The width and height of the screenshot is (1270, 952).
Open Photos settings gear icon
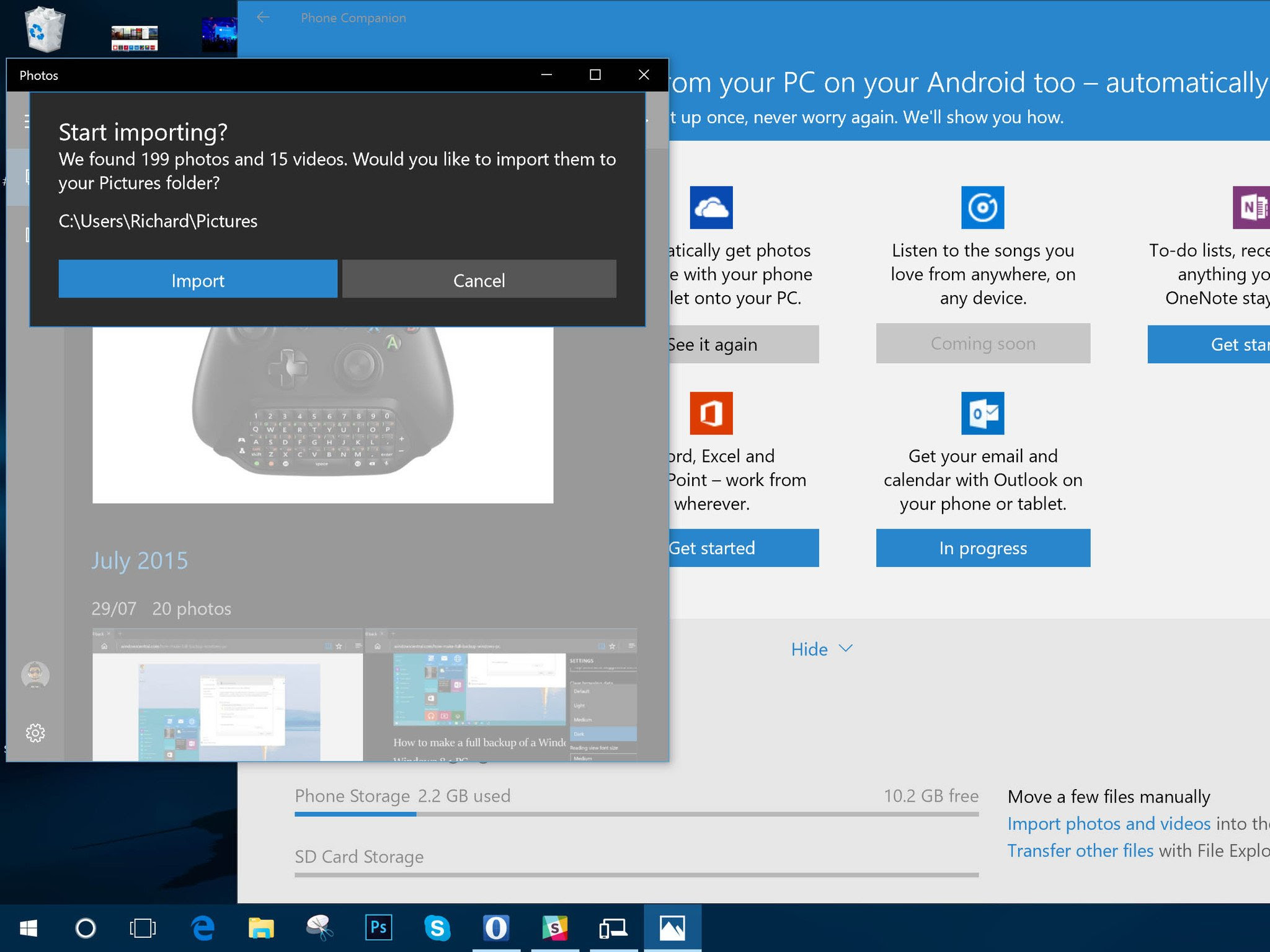[35, 733]
